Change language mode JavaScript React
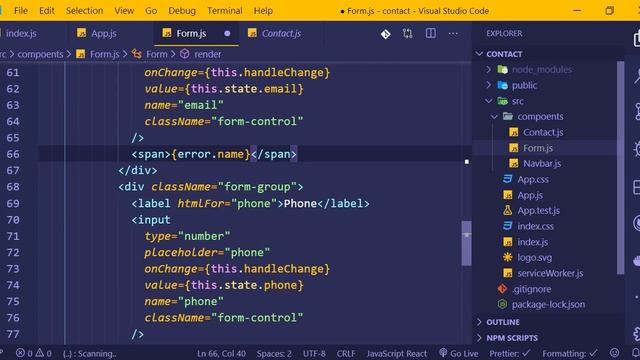The image size is (640, 360). point(396,353)
